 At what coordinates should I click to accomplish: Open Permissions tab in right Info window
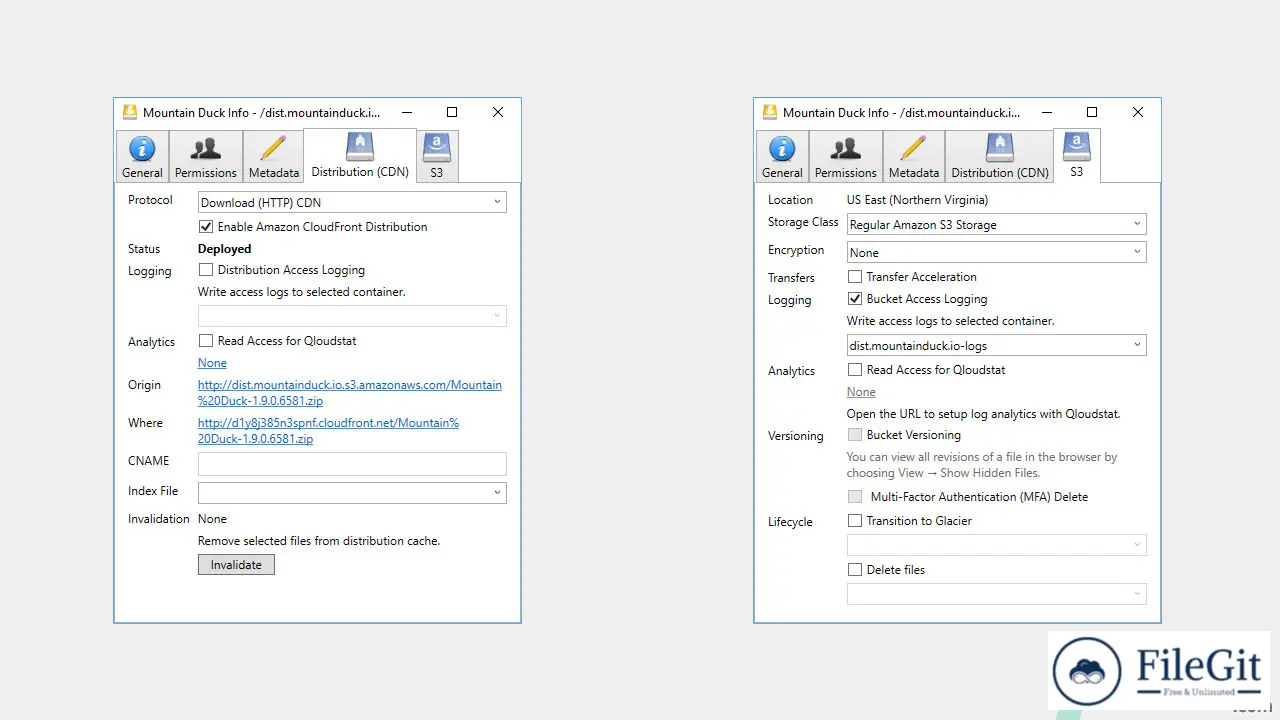[x=846, y=157]
